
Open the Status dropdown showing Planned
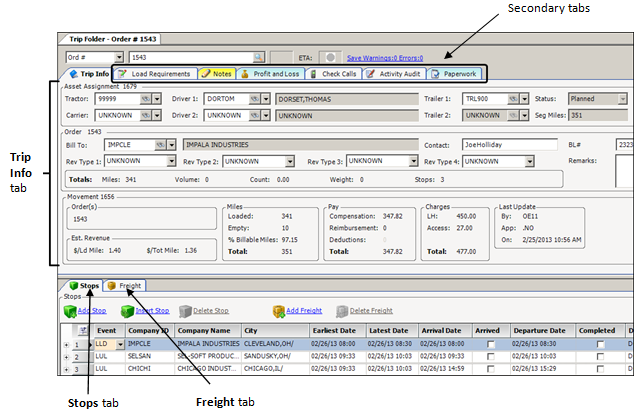click(621, 100)
